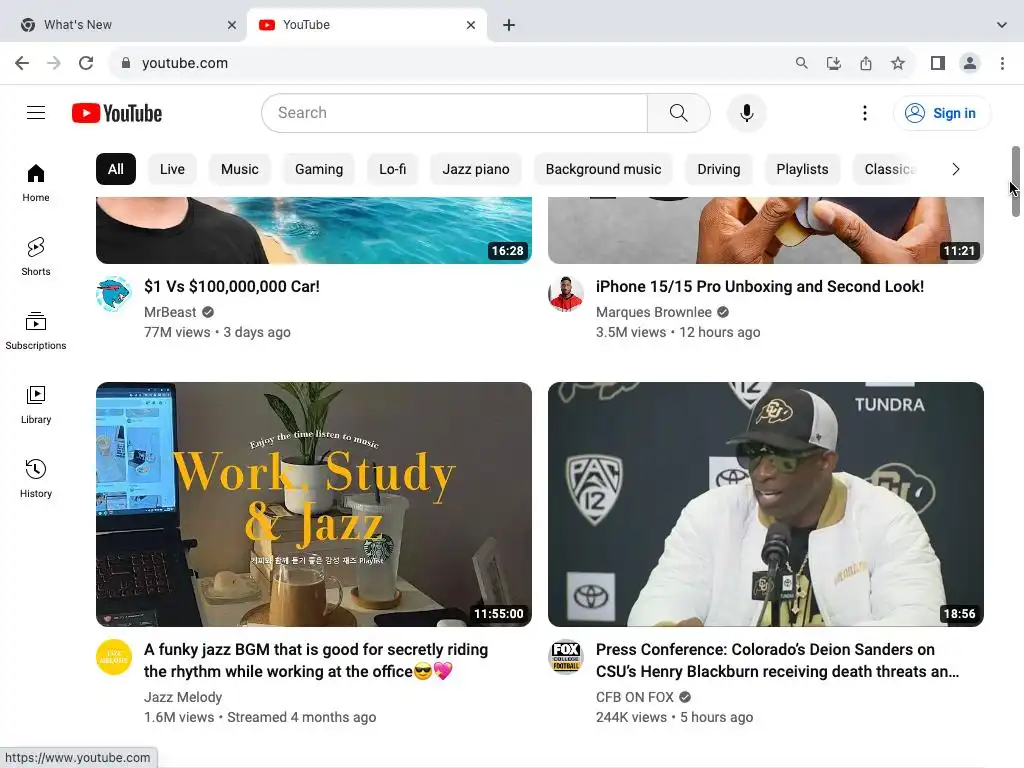The height and width of the screenshot is (768, 1024).
Task: Open the MrBeast car video thumbnail
Action: [313, 231]
